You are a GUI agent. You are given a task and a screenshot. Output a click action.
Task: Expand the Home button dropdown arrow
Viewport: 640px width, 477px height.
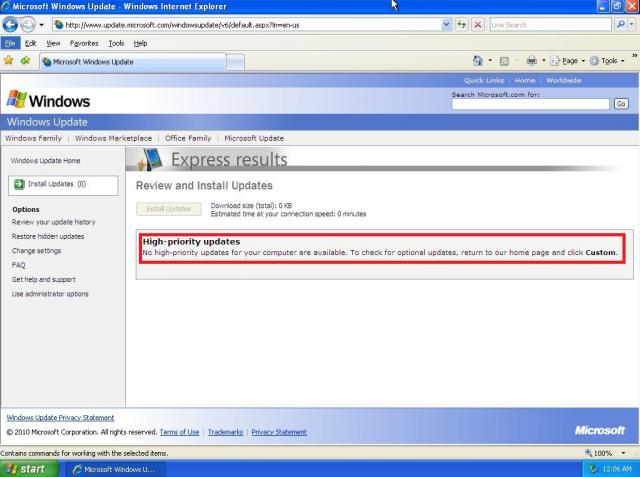[490, 61]
